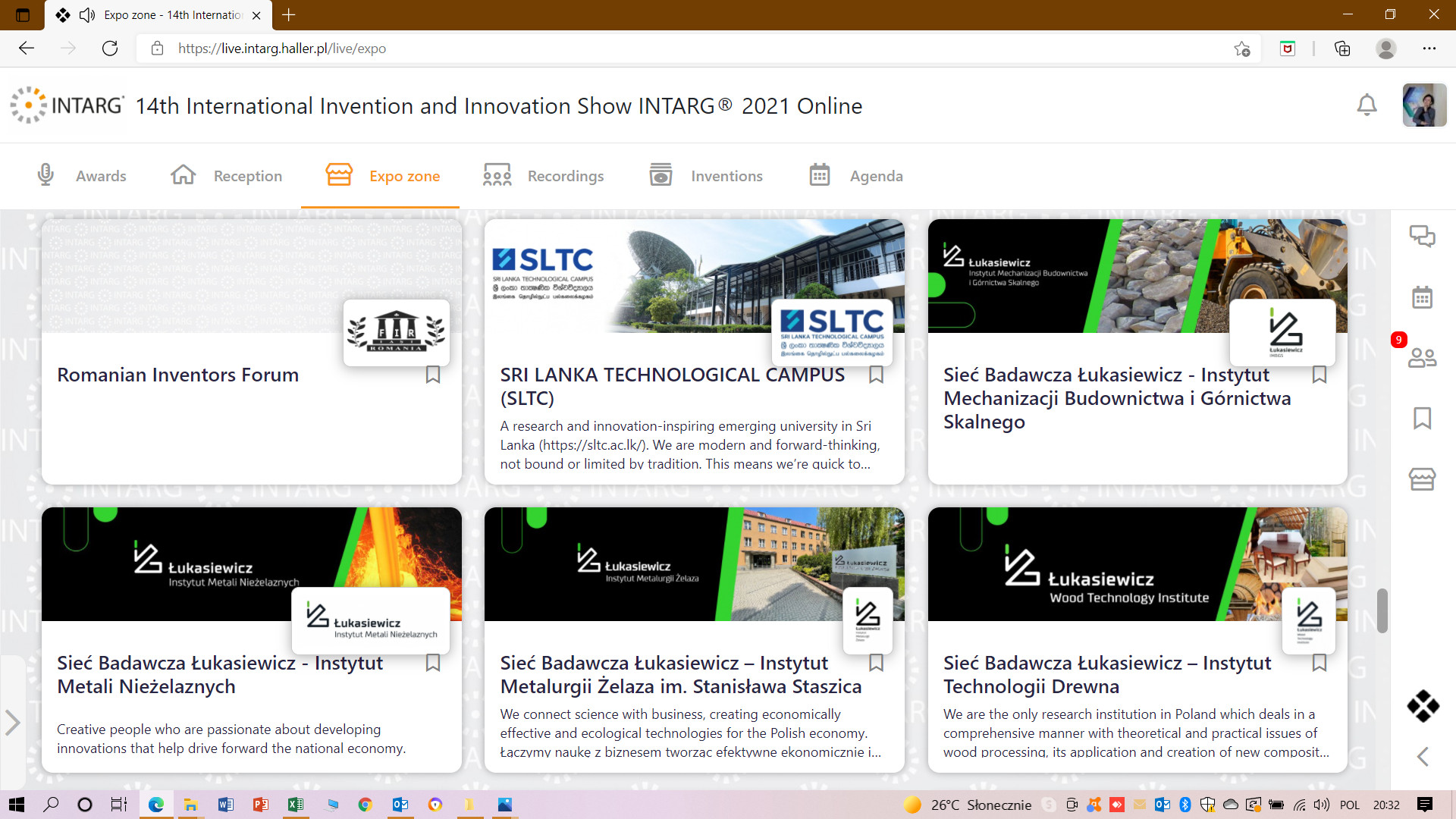Open the user profile avatar
The width and height of the screenshot is (1456, 819).
tap(1424, 105)
